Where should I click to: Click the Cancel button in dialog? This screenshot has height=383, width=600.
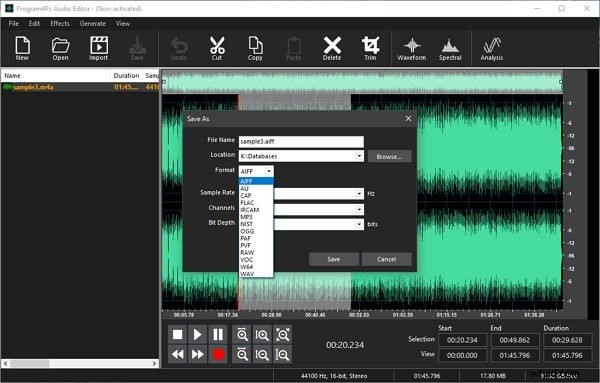(386, 259)
